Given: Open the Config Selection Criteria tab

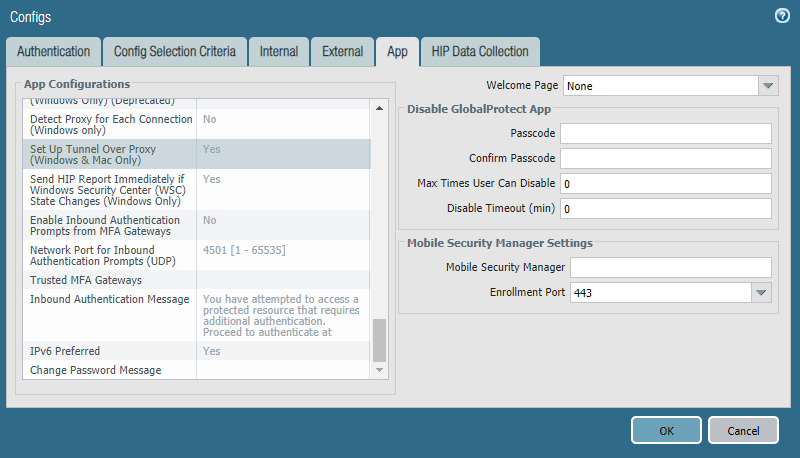Looking at the screenshot, I should (x=174, y=51).
